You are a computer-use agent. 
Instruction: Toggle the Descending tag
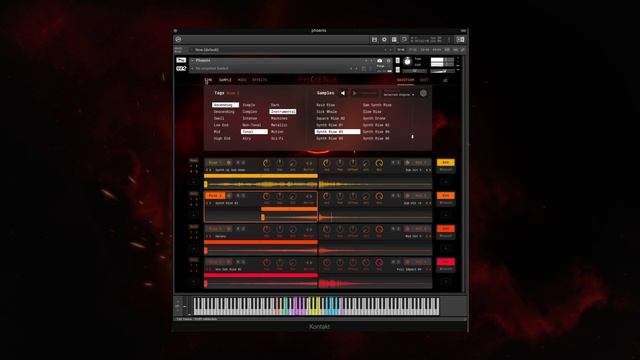click(224, 111)
